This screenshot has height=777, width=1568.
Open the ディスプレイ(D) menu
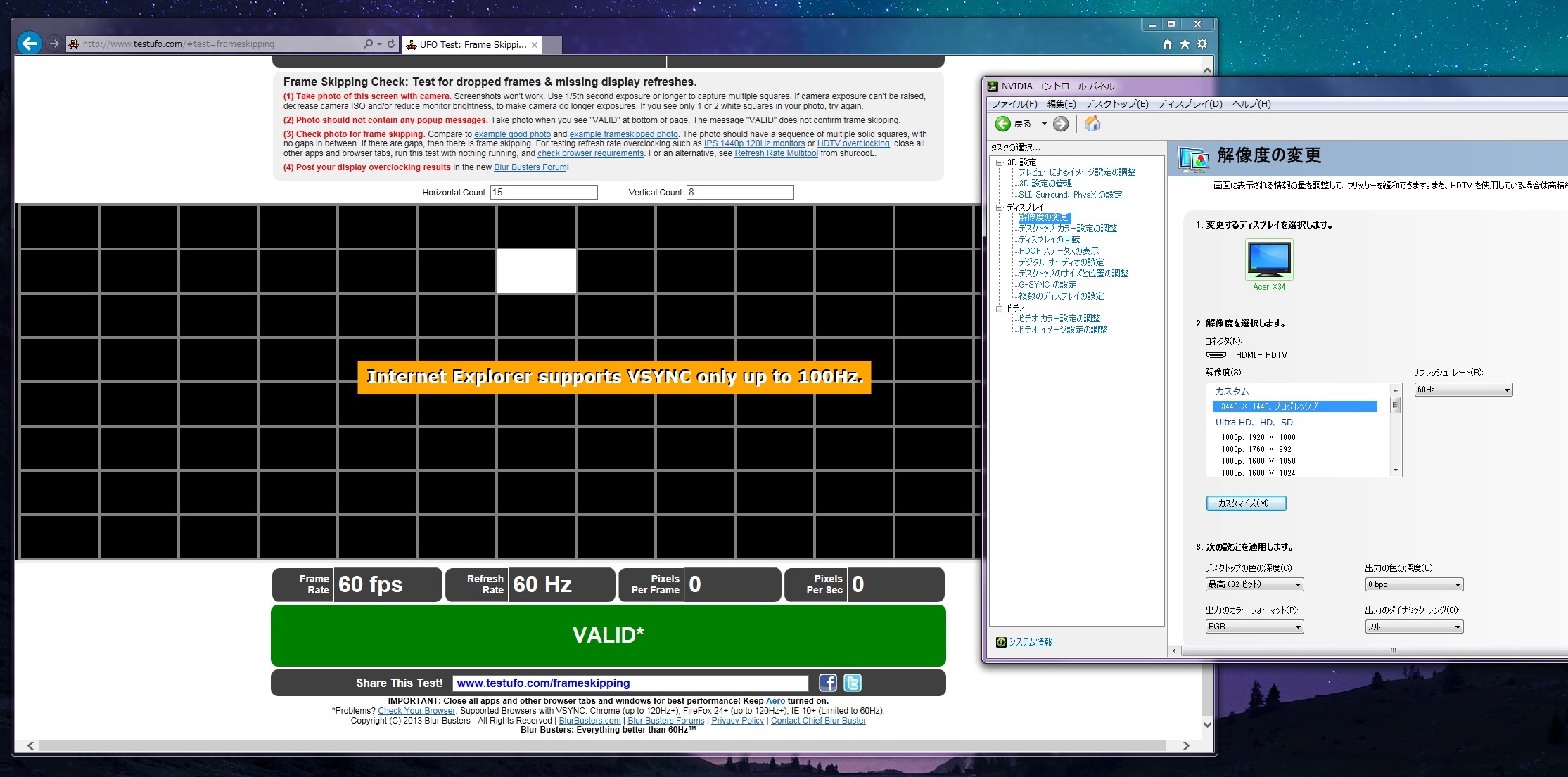point(1190,104)
